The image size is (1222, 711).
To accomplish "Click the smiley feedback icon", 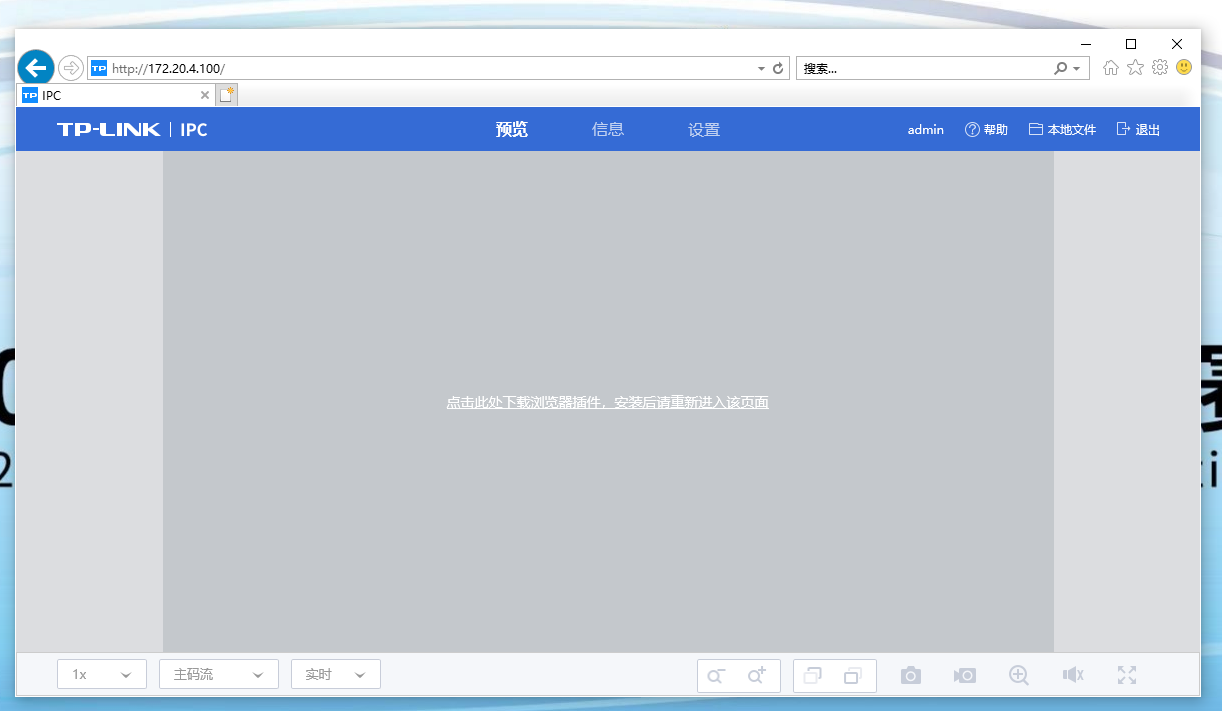I will (x=1184, y=68).
